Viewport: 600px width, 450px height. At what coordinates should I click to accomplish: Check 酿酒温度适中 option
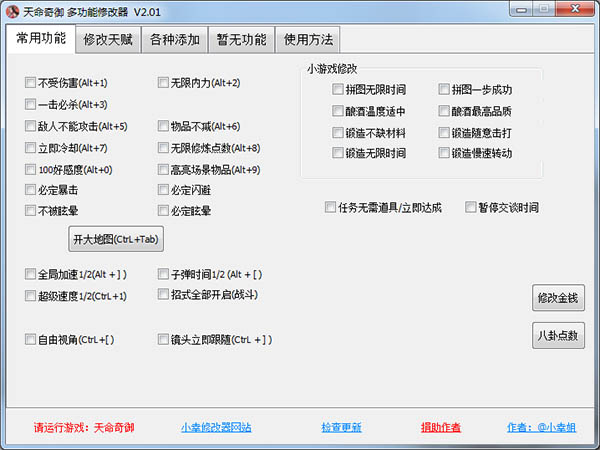[338, 111]
